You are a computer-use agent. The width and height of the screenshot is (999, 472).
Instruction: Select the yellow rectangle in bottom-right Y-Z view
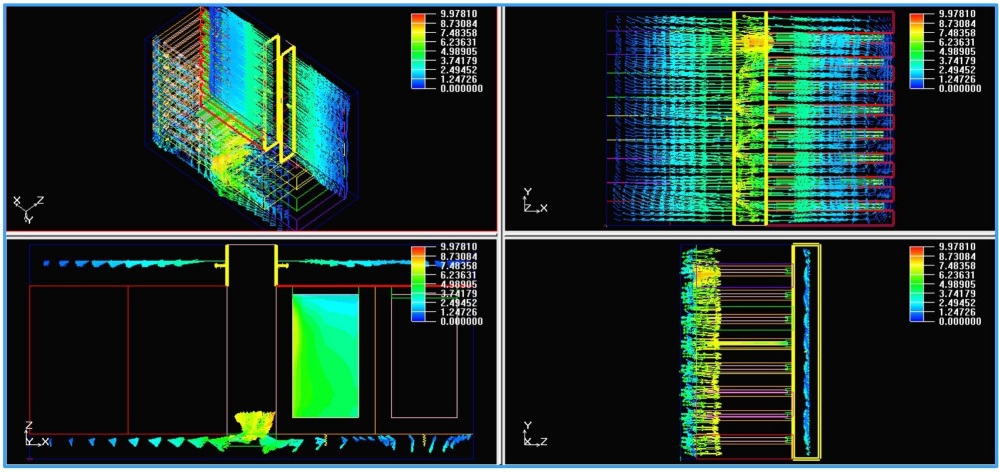[x=806, y=350]
